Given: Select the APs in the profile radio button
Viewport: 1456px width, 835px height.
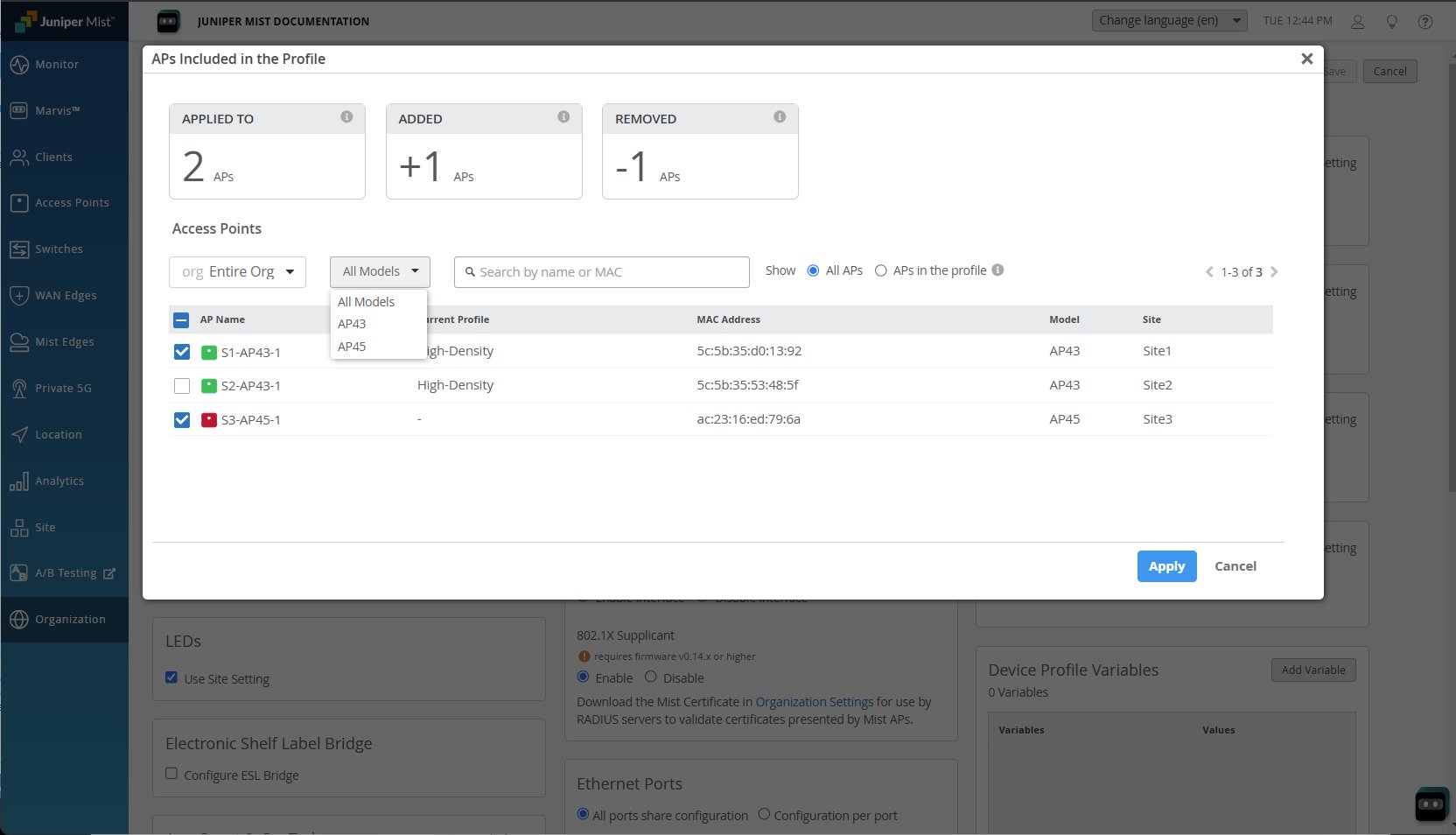Looking at the screenshot, I should coord(881,270).
